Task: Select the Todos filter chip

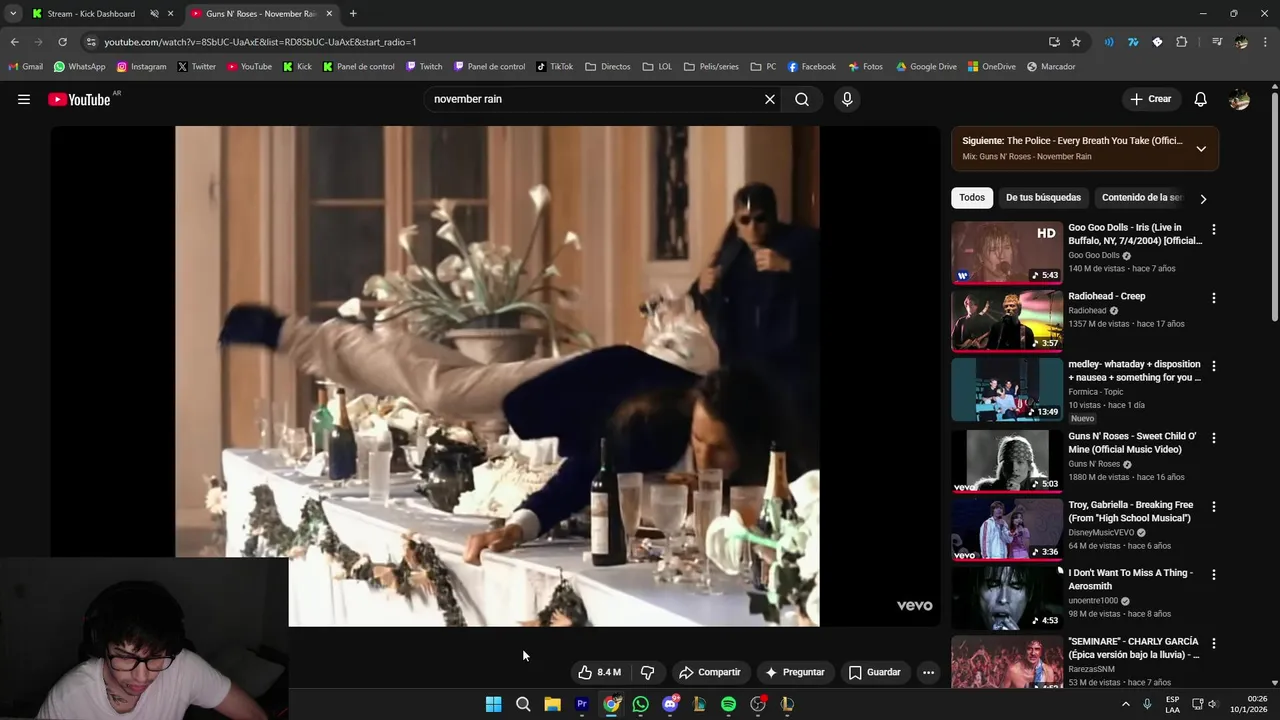Action: [x=972, y=198]
